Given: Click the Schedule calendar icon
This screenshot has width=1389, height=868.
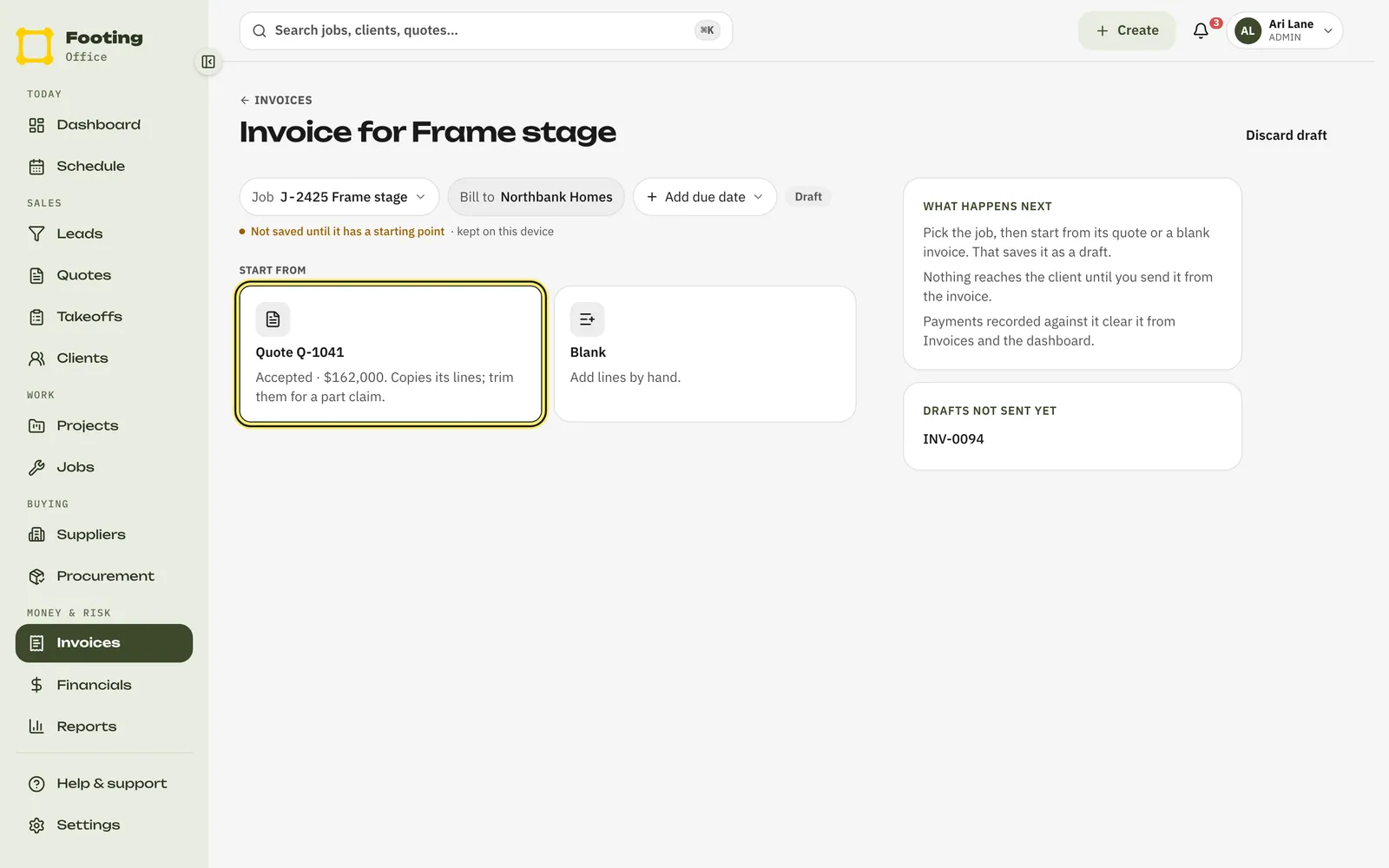Looking at the screenshot, I should (36, 167).
